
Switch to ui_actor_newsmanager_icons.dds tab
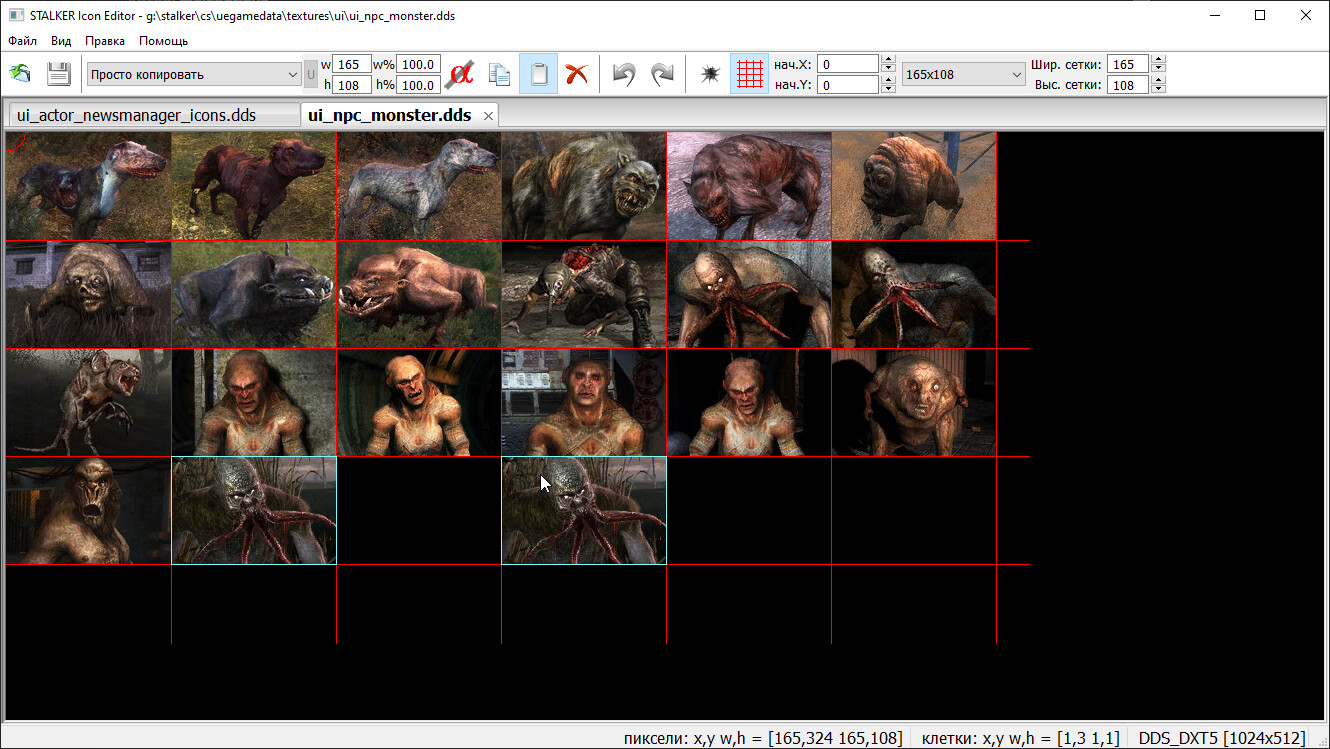pyautogui.click(x=137, y=115)
